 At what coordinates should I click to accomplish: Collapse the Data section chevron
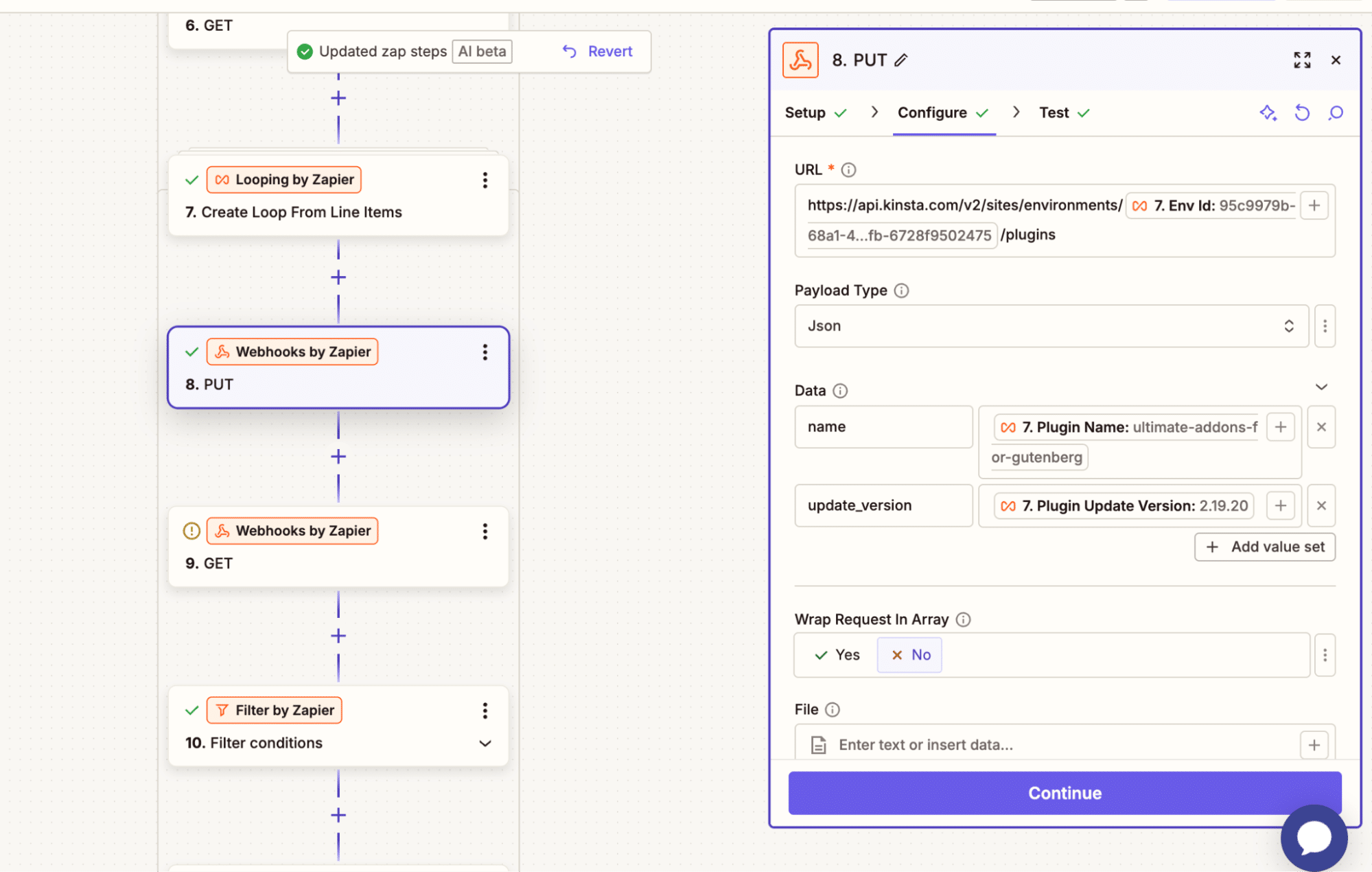[x=1322, y=387]
